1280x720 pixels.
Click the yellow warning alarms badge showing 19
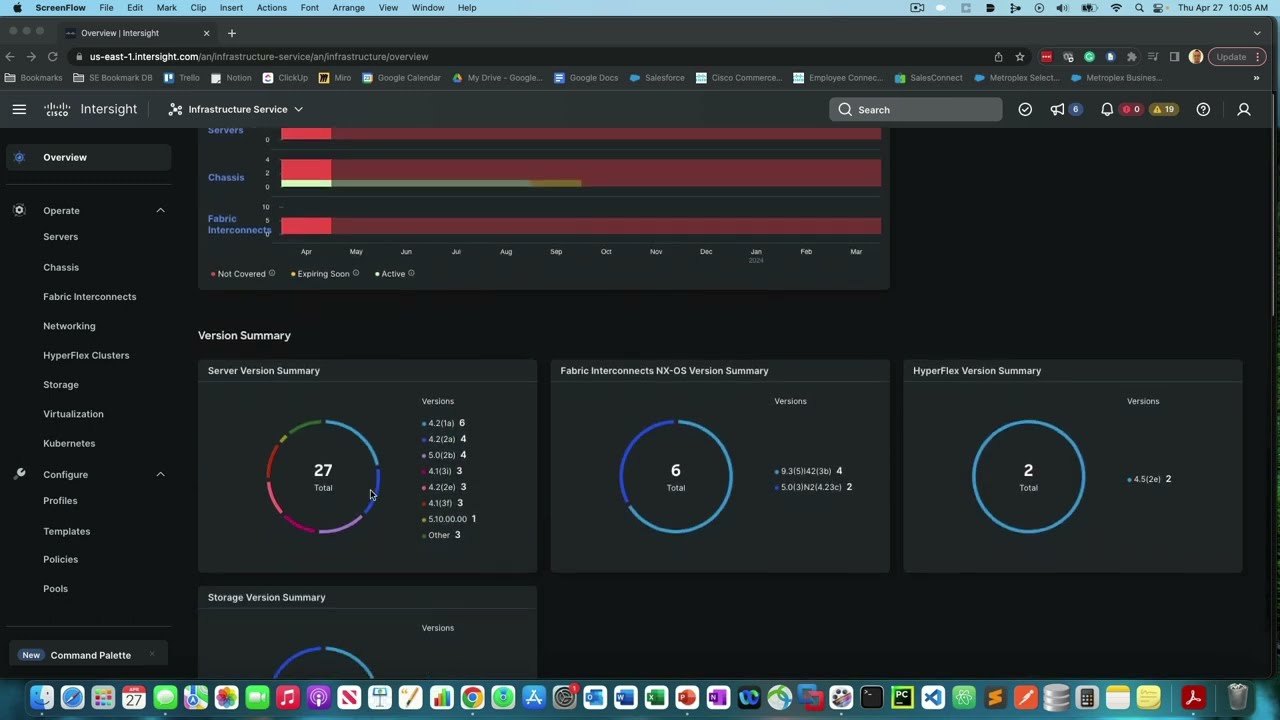1164,109
